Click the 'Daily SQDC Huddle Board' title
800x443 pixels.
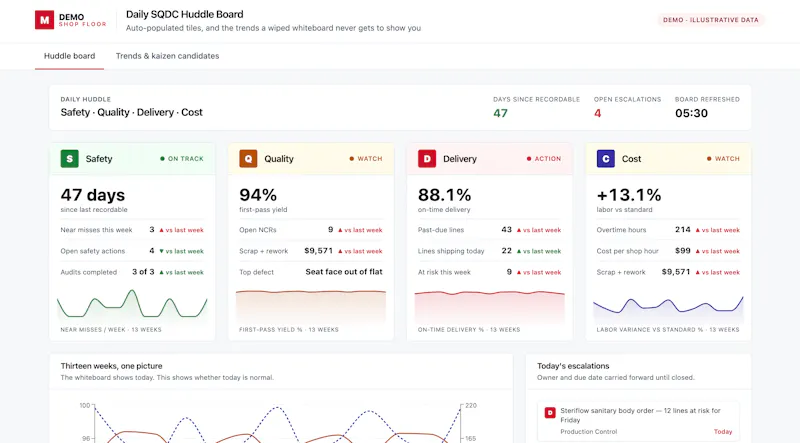[185, 14]
